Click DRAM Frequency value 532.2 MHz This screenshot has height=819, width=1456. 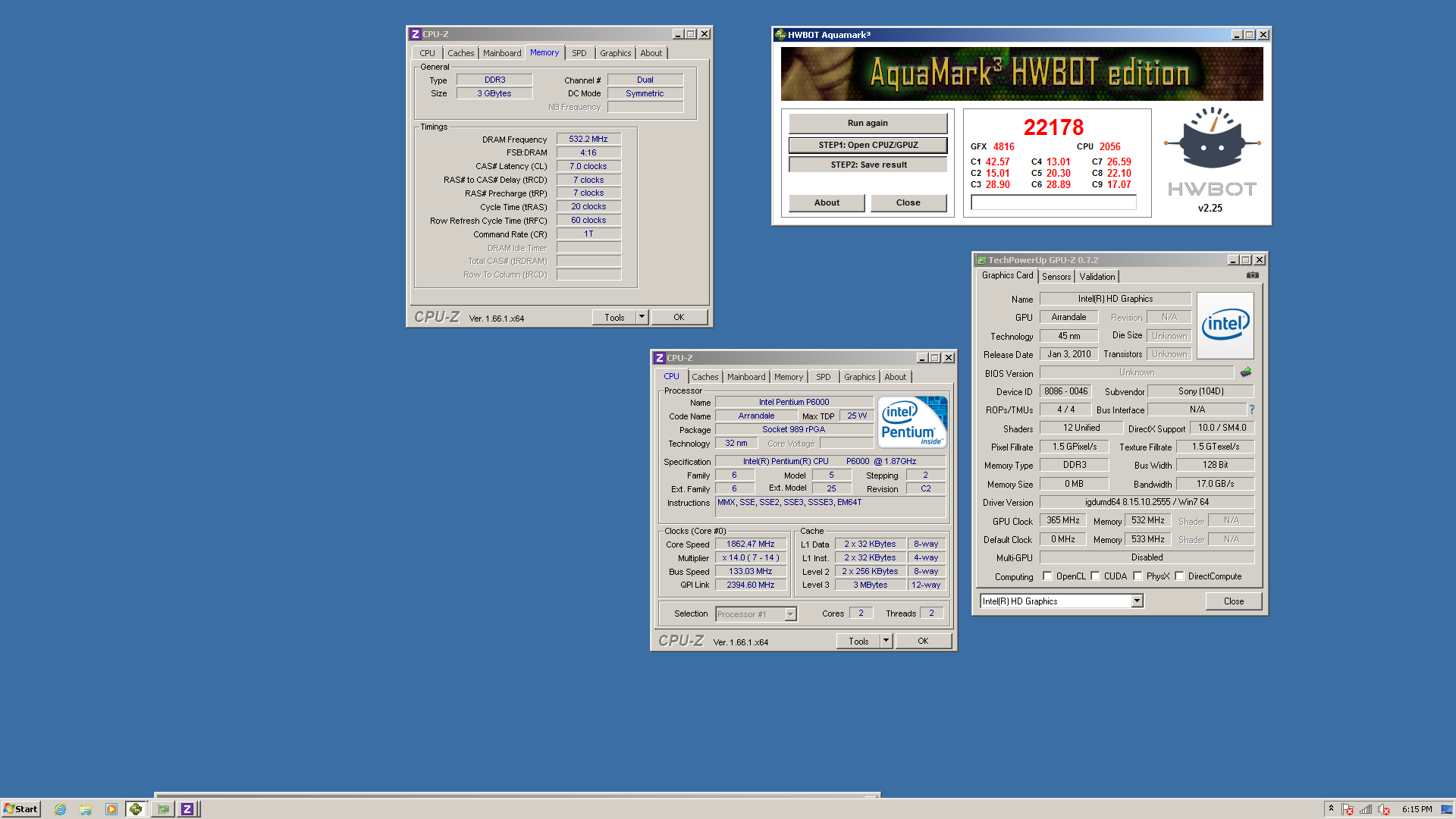(588, 139)
